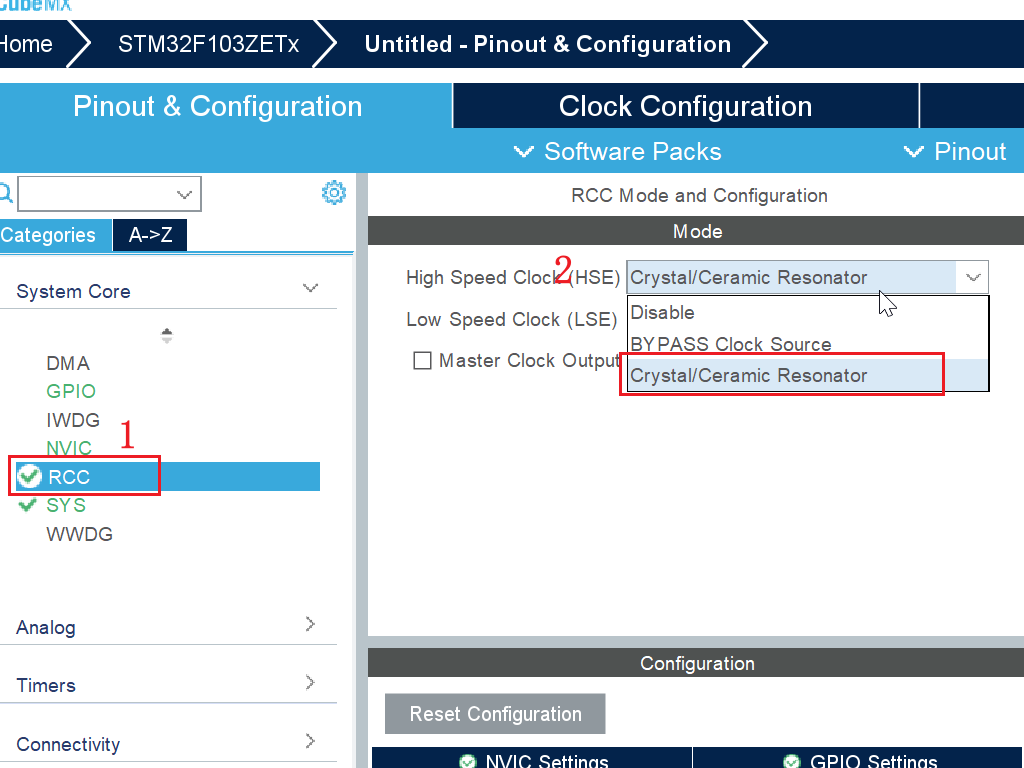
Task: Open the peripheral search combo box arrow
Action: click(184, 194)
